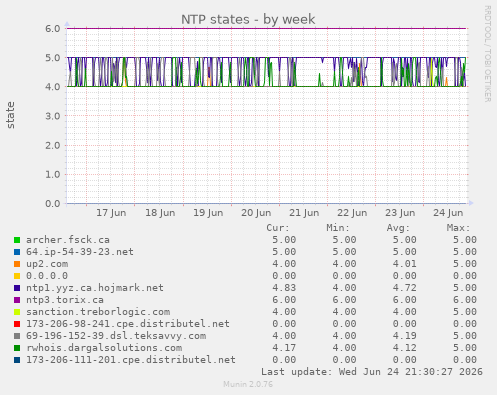Click the 'Cur:' column header
Viewport: 497px width, 395px height.
click(278, 228)
